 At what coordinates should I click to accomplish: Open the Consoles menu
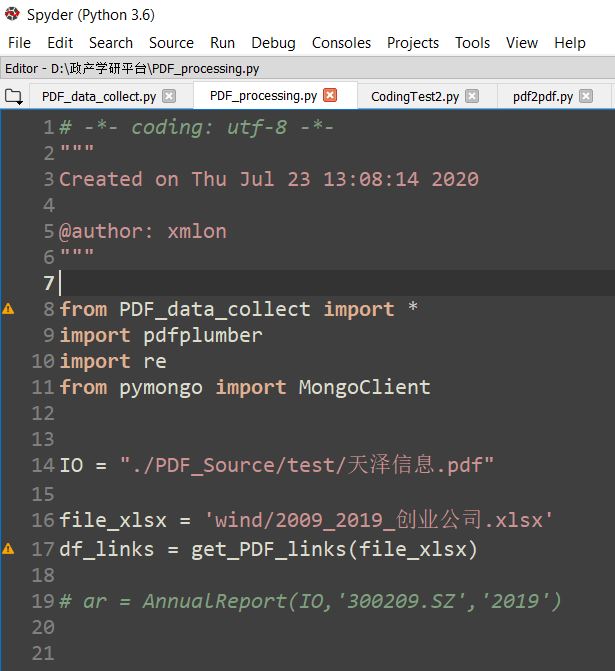pyautogui.click(x=341, y=43)
